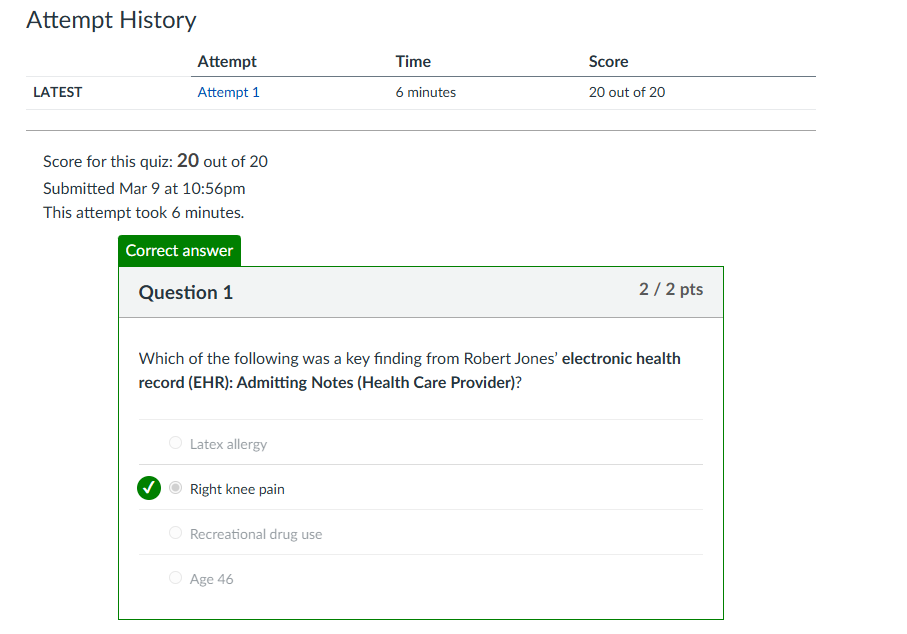Click the This attempt took 6 minutes text
The height and width of the screenshot is (634, 907).
tap(143, 212)
